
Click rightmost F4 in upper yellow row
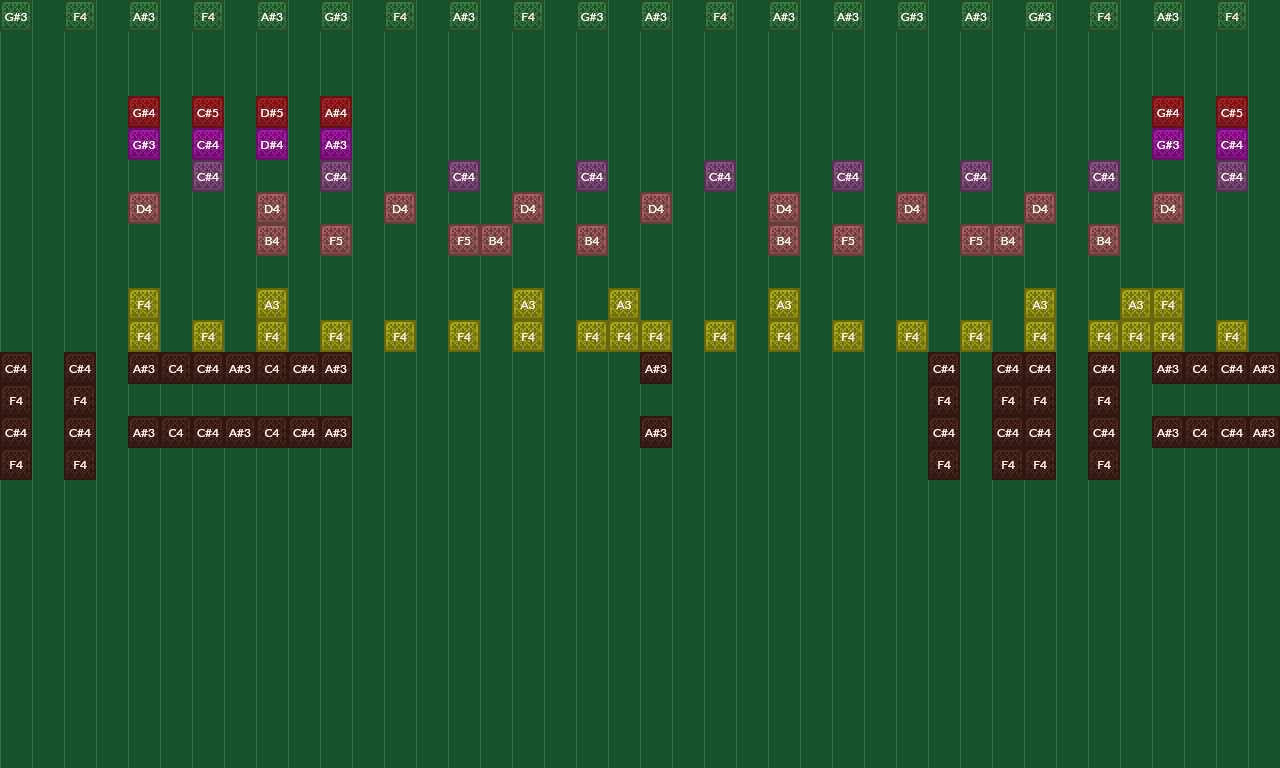point(1168,304)
